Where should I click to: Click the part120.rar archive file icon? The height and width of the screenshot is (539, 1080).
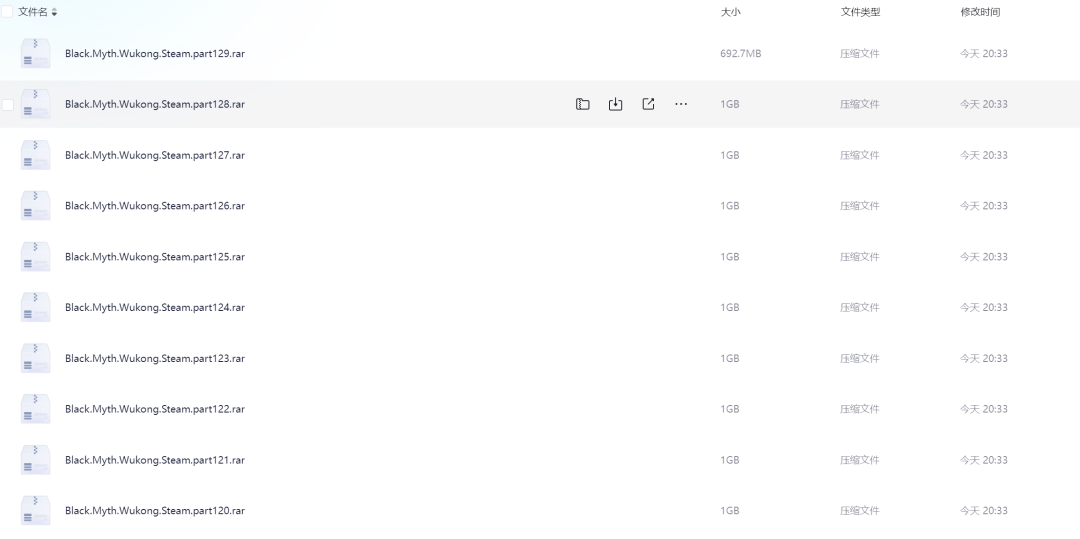pos(35,511)
